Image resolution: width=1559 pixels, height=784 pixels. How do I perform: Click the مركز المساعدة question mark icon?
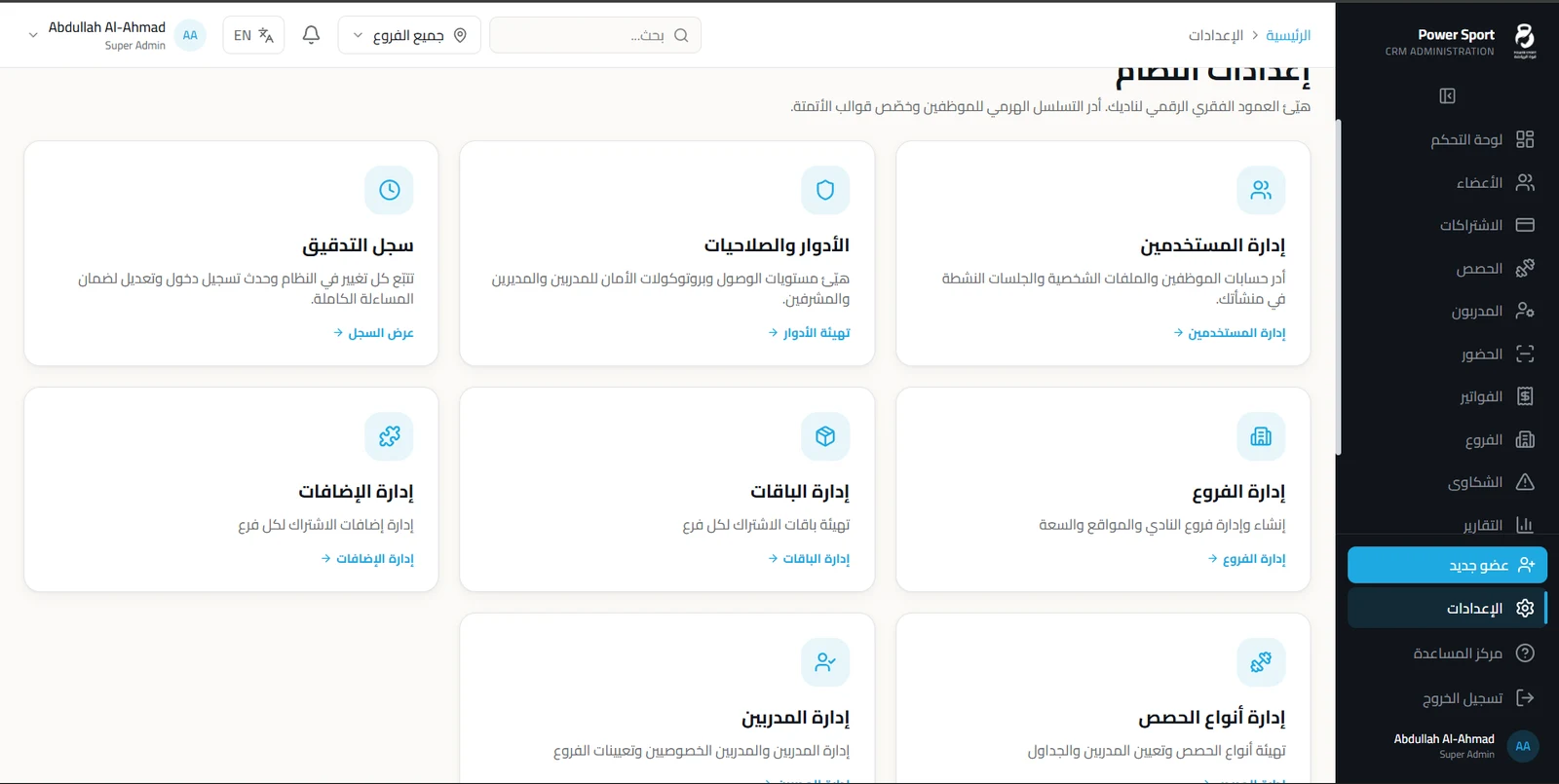1525,653
